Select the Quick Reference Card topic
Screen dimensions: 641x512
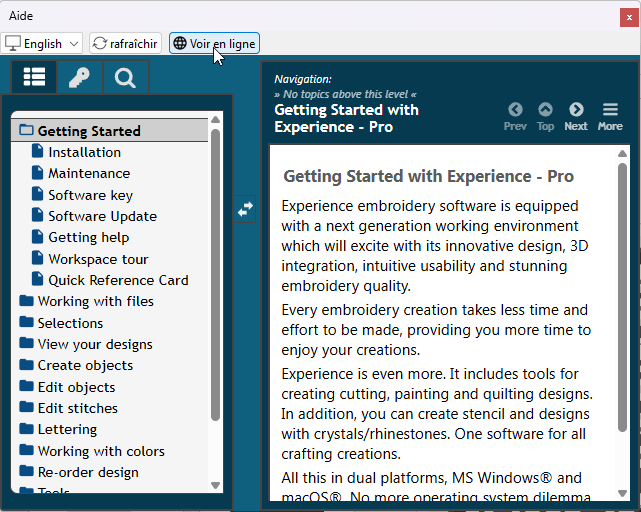(x=118, y=280)
